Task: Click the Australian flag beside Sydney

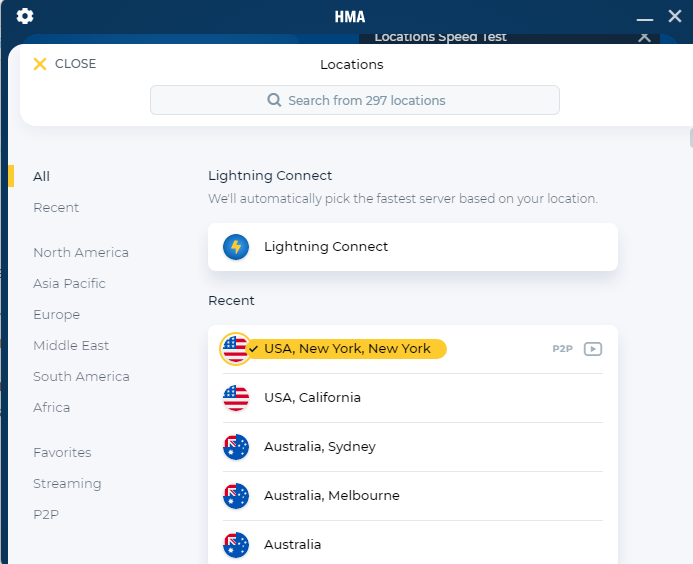Action: click(x=236, y=447)
